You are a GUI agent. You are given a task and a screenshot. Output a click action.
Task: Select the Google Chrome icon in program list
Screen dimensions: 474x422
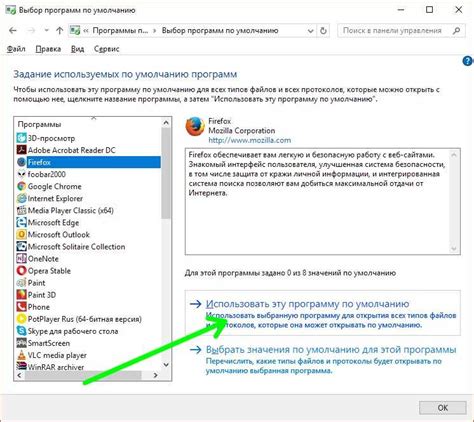[22, 186]
